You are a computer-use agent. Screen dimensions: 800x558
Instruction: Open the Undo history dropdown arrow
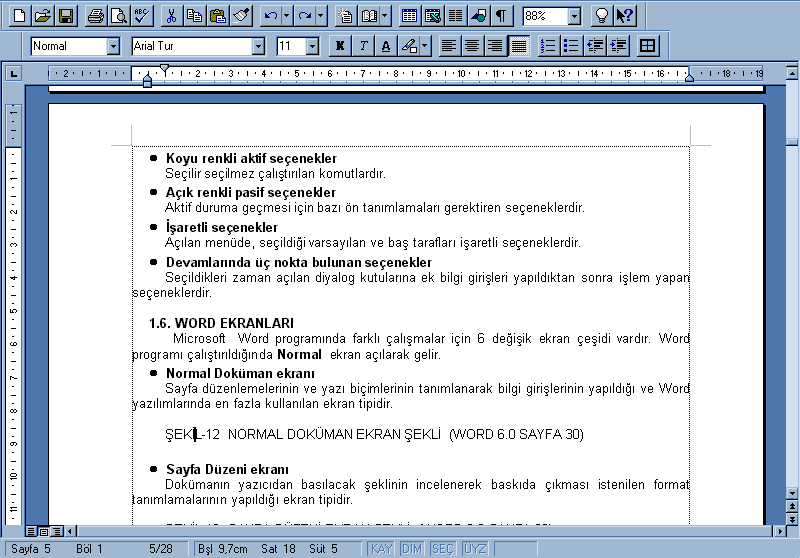coord(286,16)
